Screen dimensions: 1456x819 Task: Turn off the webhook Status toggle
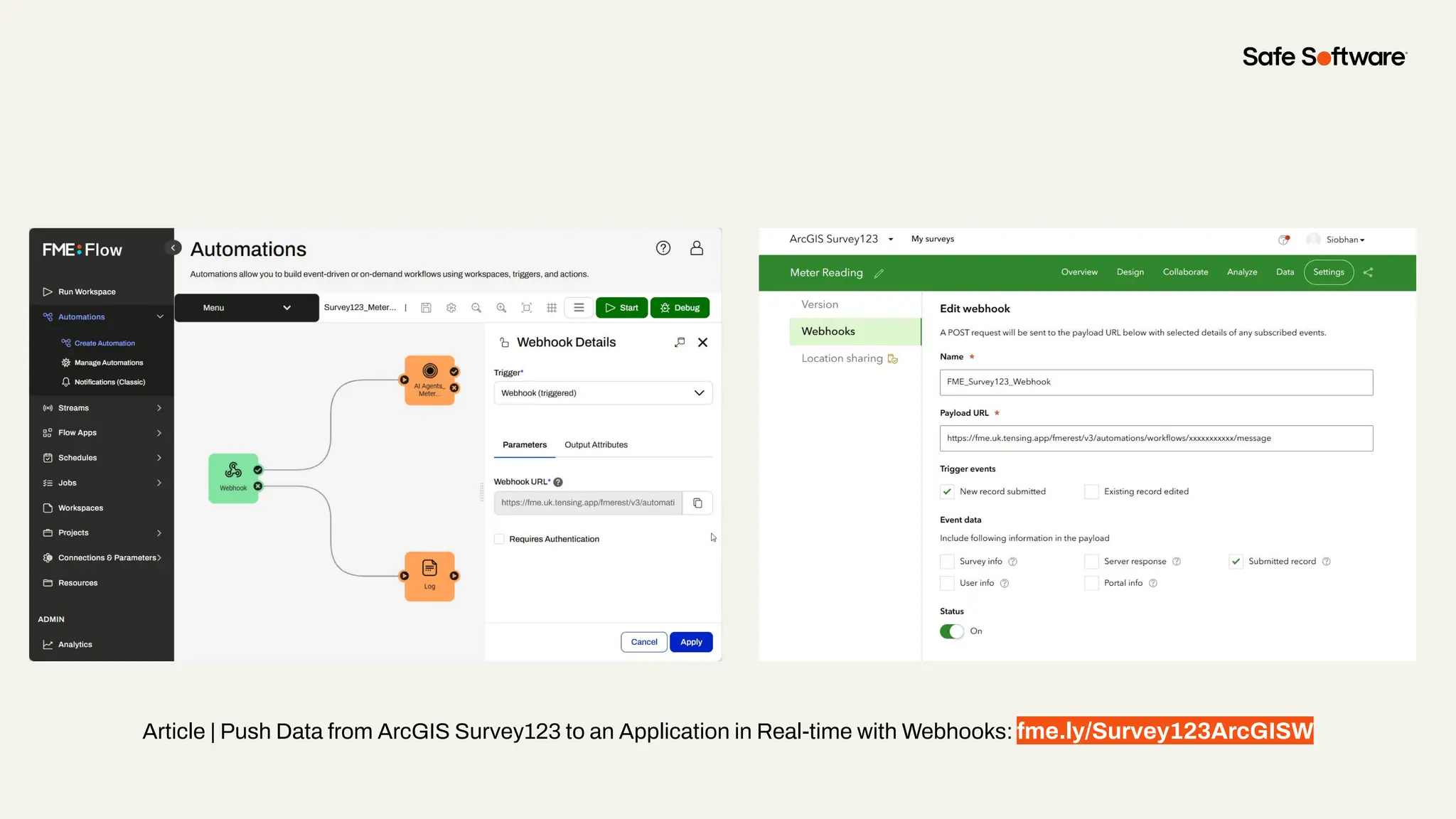coord(952,631)
